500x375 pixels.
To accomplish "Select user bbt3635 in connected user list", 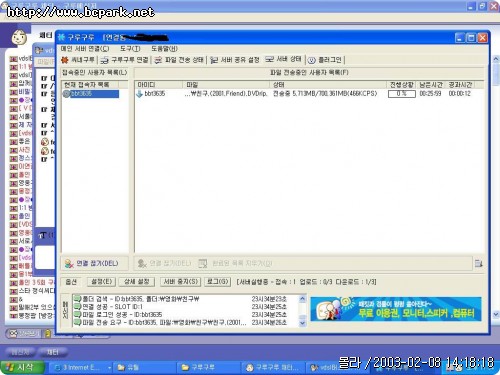I will (90, 94).
